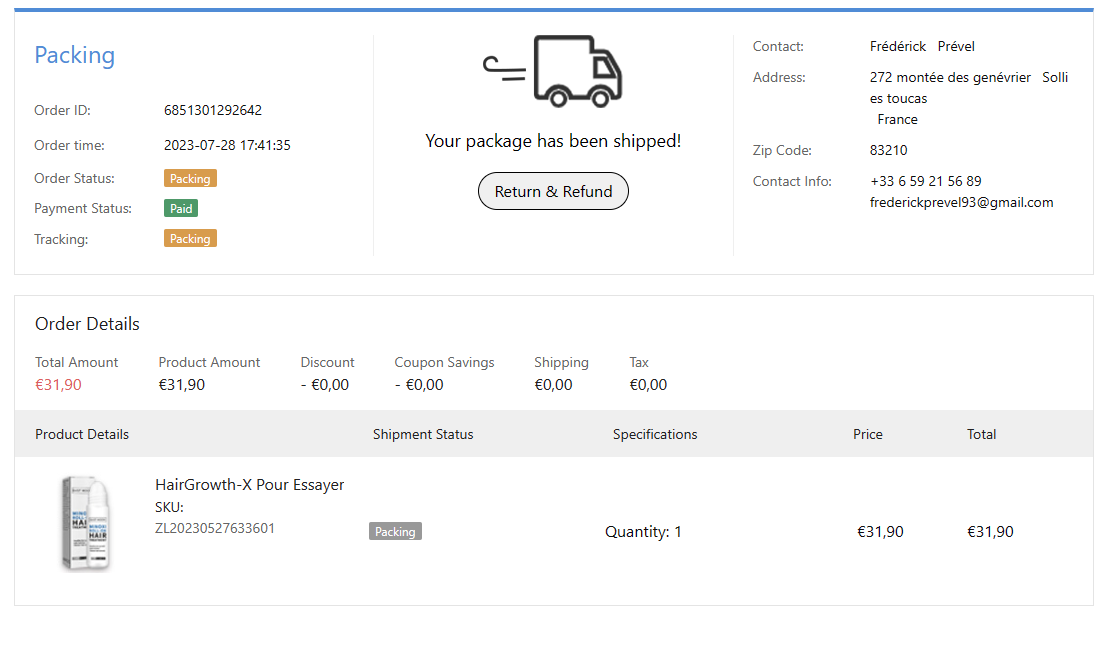The height and width of the screenshot is (664, 1107).
Task: Click the Product Details column header
Action: click(82, 434)
